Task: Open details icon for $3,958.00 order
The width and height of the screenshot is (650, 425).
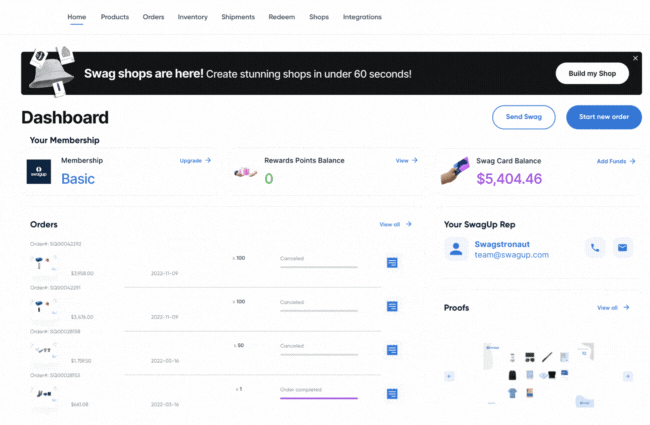Action: click(x=392, y=263)
